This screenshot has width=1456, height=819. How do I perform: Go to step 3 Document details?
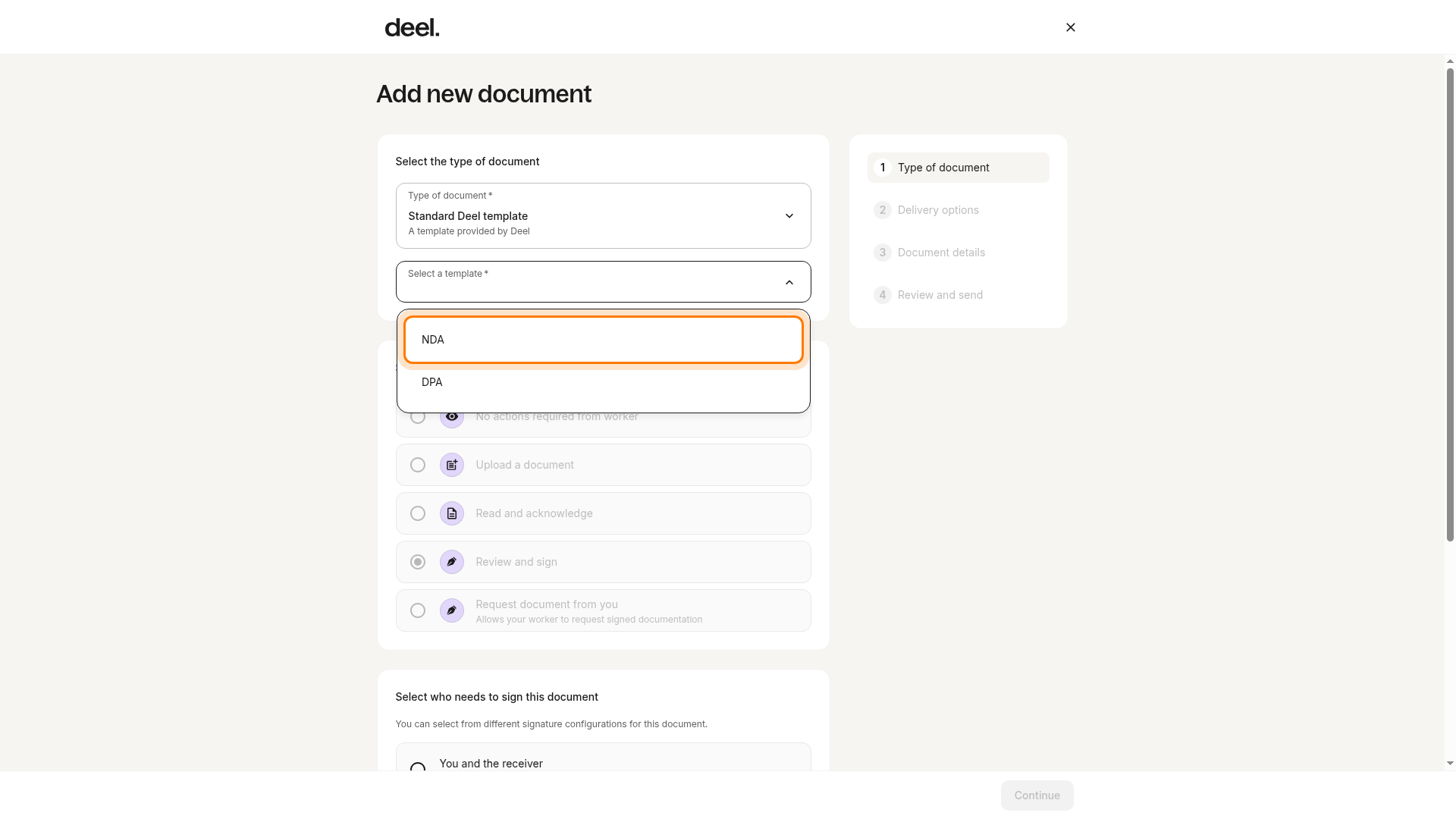pos(958,253)
